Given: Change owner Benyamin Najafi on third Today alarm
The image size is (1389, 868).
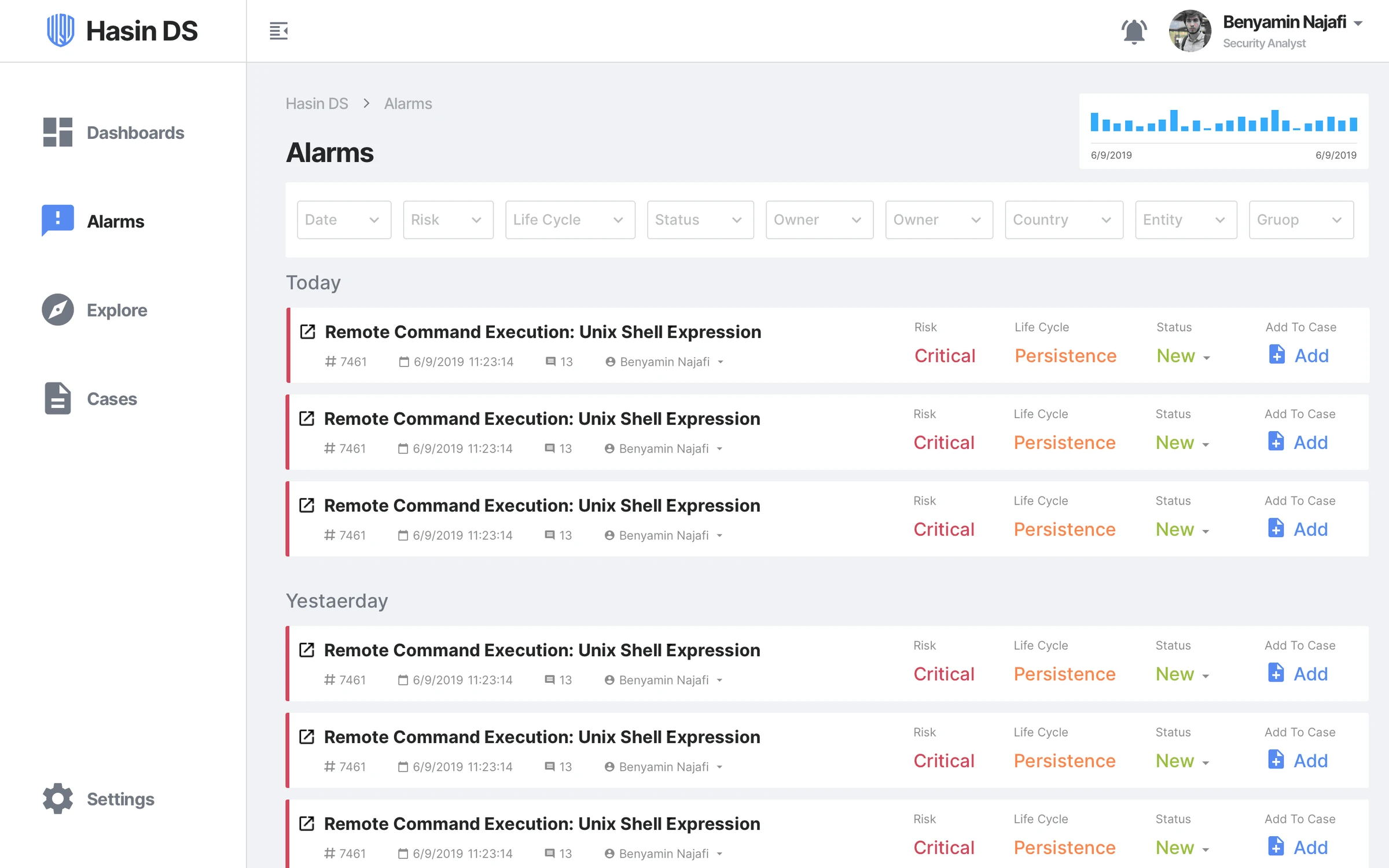Looking at the screenshot, I should pyautogui.click(x=663, y=535).
